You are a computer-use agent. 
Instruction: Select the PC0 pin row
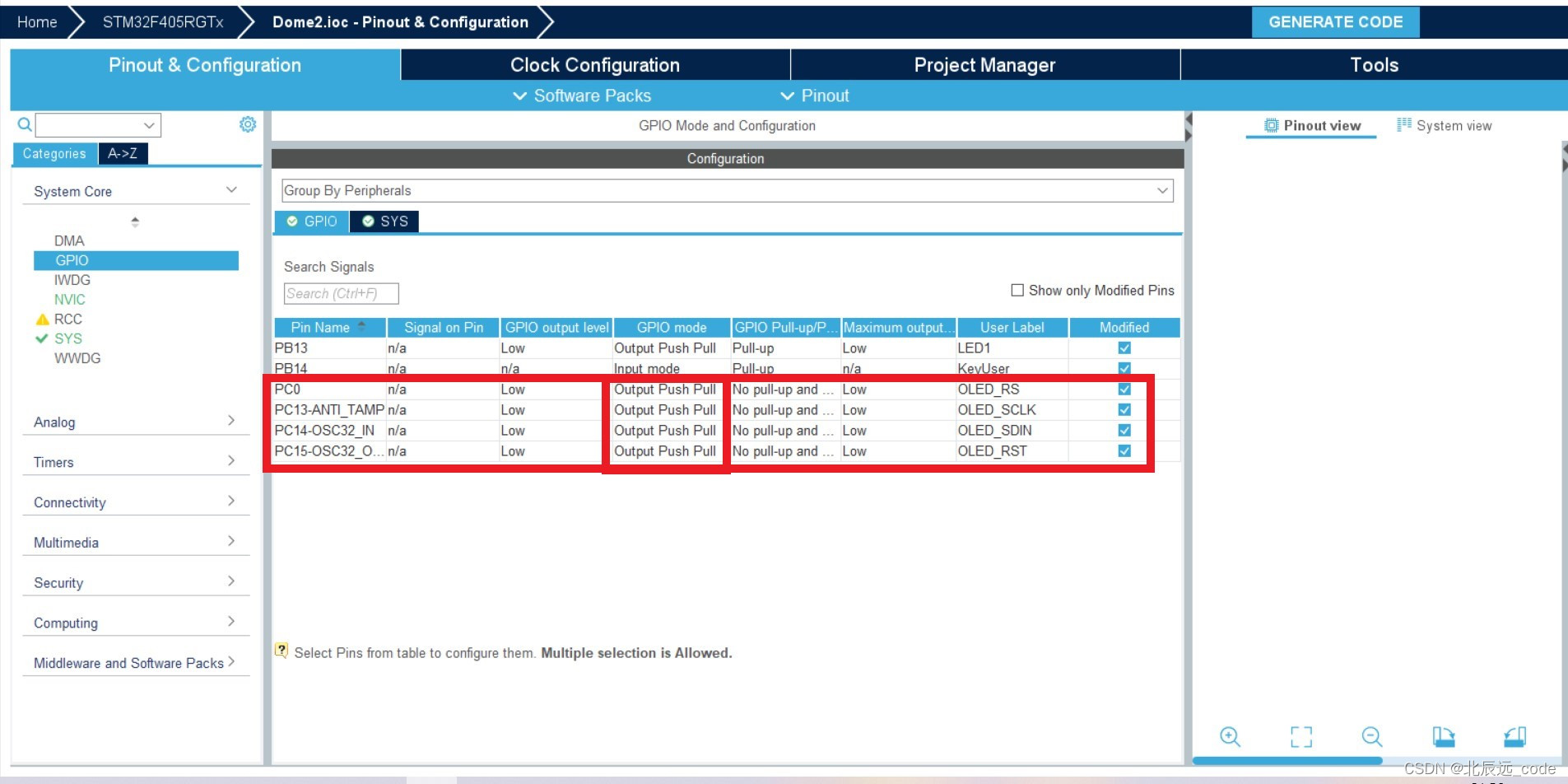727,389
